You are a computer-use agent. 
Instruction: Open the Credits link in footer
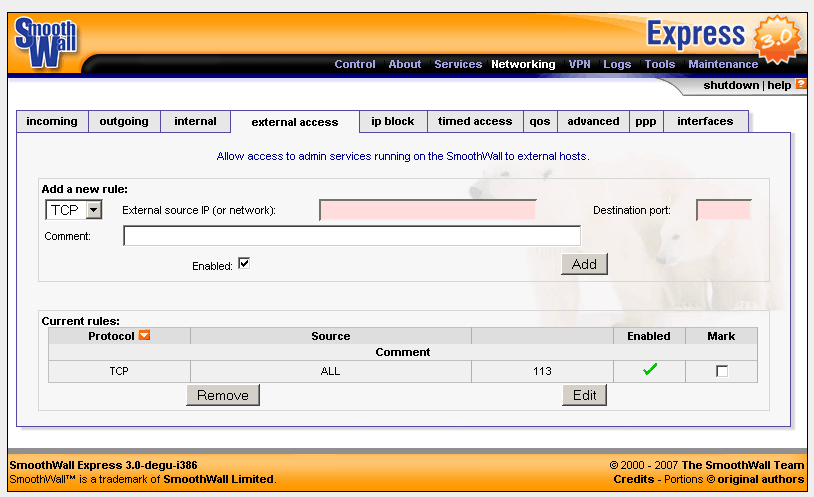[x=633, y=479]
